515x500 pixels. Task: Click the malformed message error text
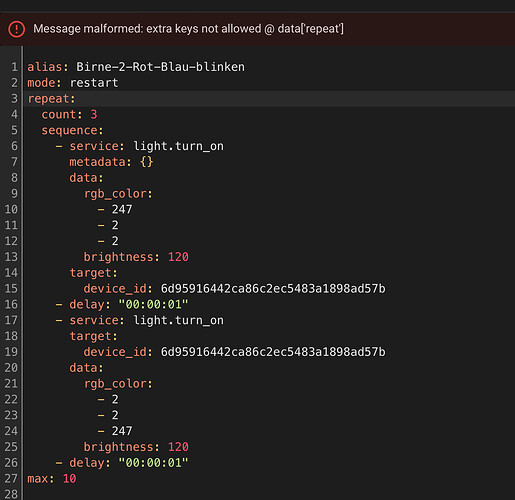coord(188,29)
